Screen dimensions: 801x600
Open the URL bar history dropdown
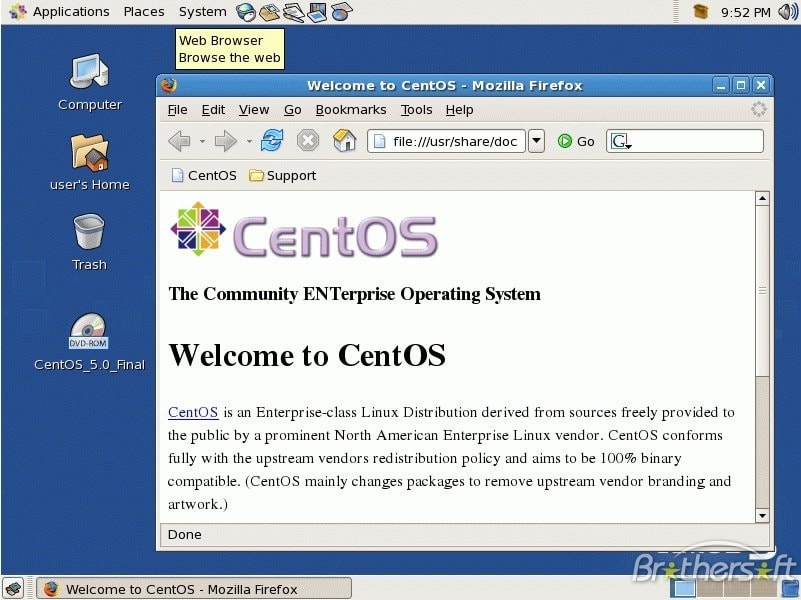(x=536, y=141)
